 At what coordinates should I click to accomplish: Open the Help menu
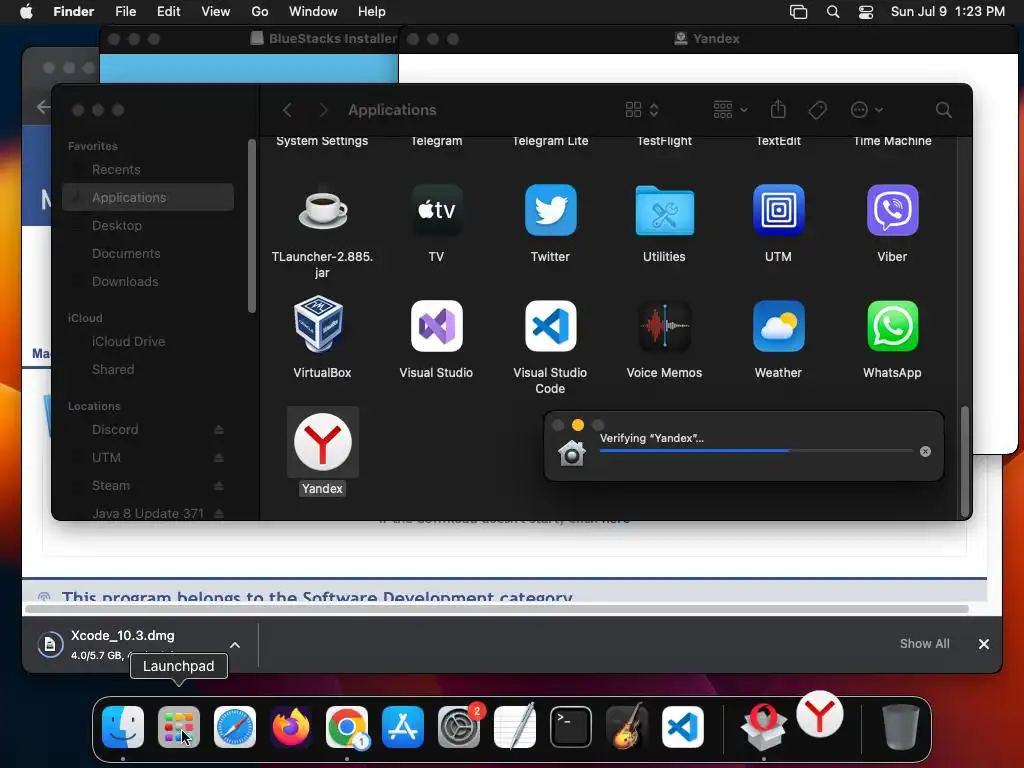tap(372, 12)
